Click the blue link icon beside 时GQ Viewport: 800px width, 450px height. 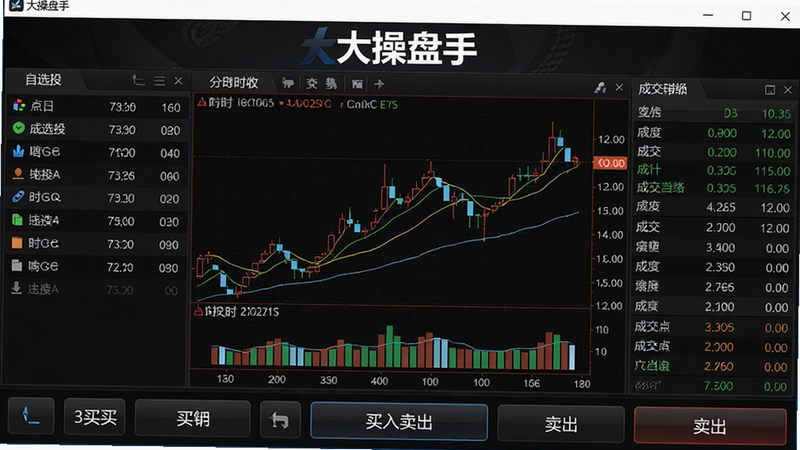18,196
